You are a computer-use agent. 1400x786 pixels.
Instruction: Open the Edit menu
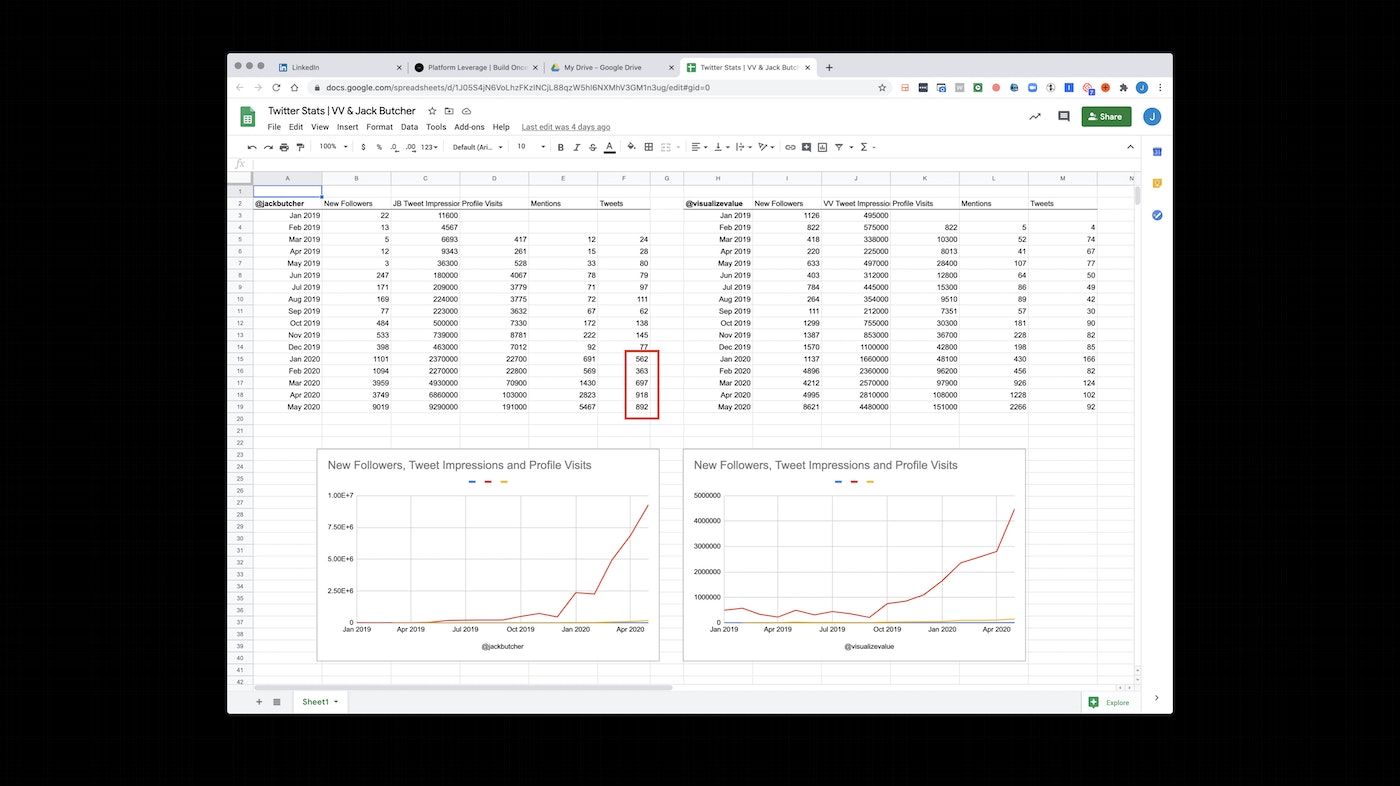(296, 127)
